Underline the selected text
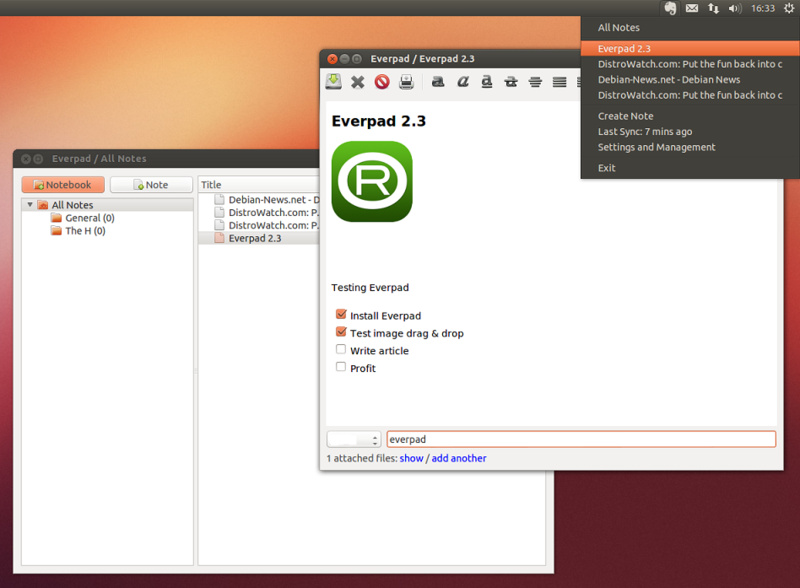800x588 pixels. [487, 82]
